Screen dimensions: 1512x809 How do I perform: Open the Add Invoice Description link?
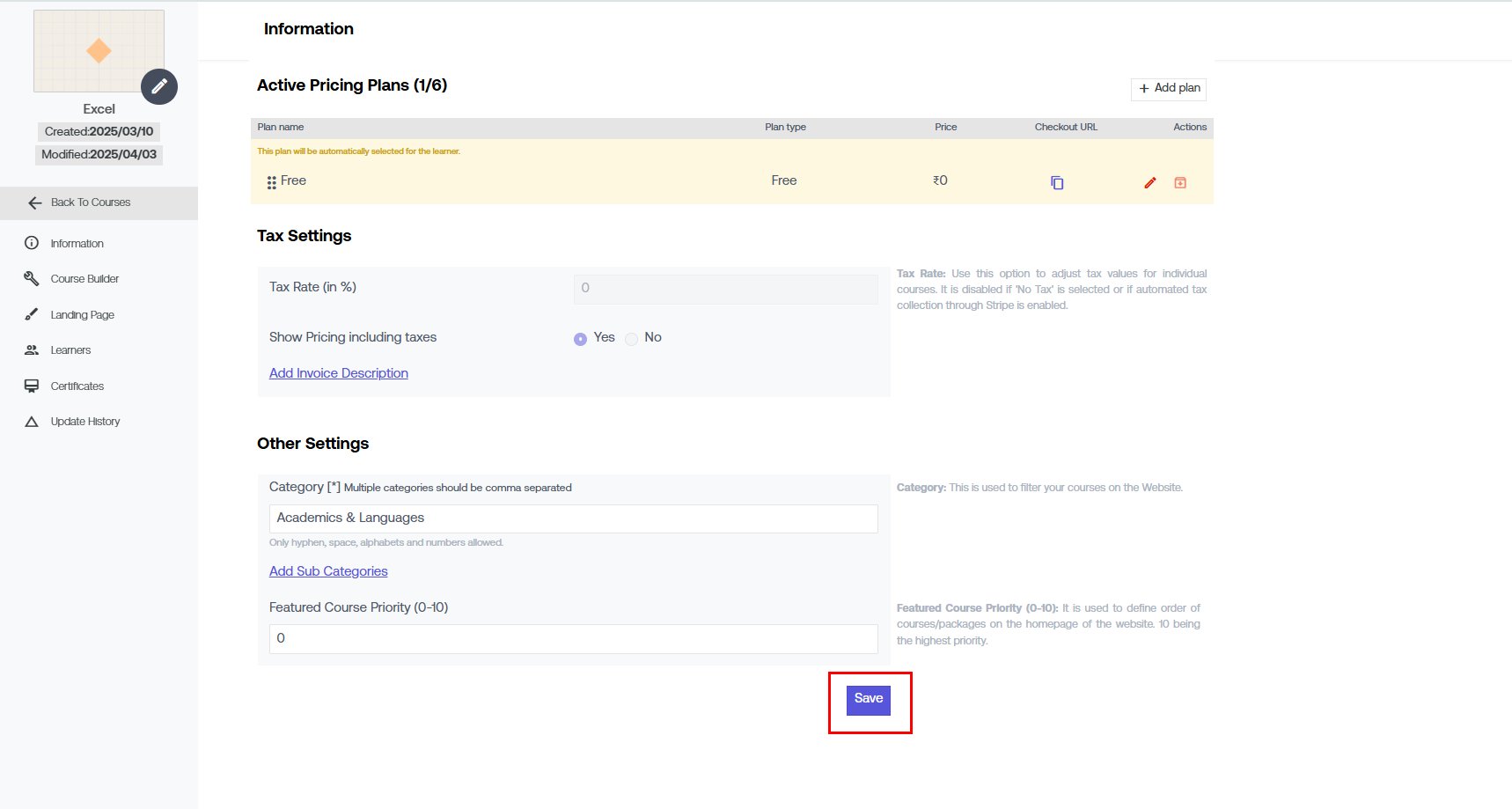pyautogui.click(x=338, y=373)
